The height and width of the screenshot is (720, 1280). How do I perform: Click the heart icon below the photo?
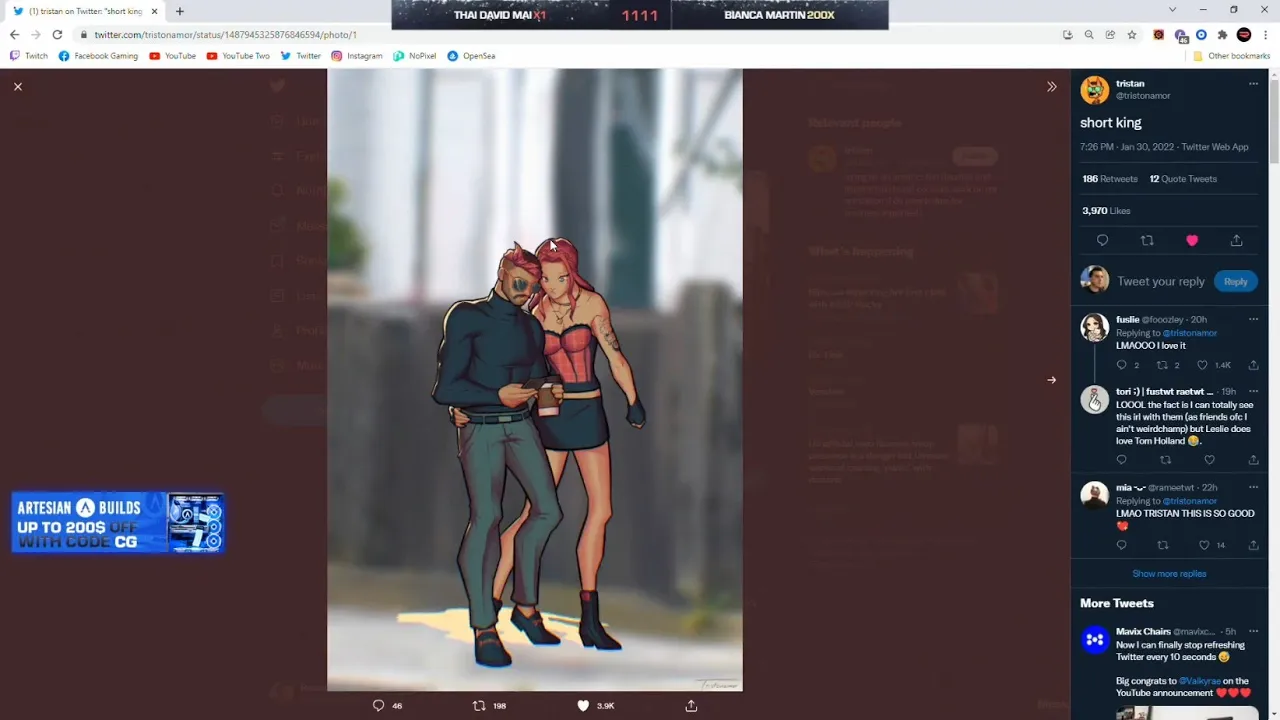point(583,706)
